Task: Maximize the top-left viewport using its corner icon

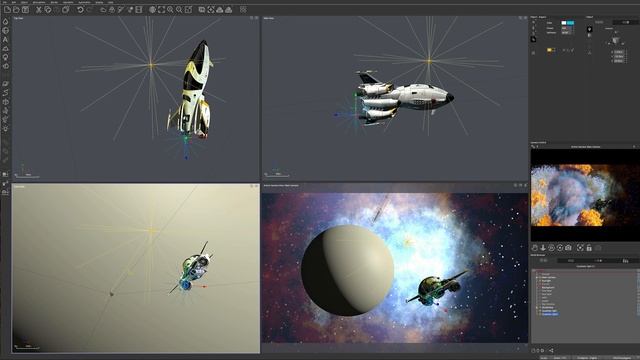Action: (x=256, y=18)
